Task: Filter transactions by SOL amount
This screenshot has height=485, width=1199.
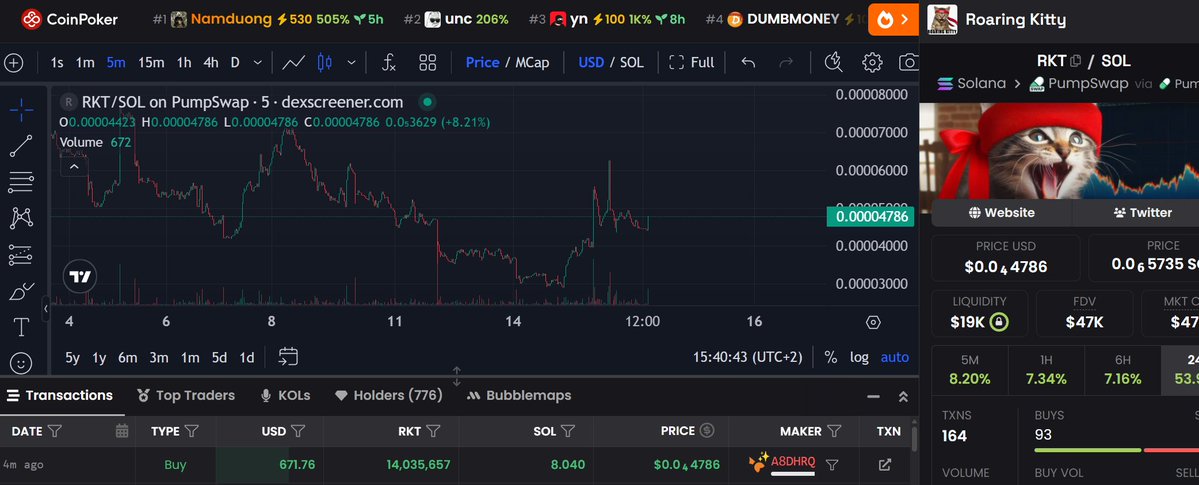Action: (567, 431)
